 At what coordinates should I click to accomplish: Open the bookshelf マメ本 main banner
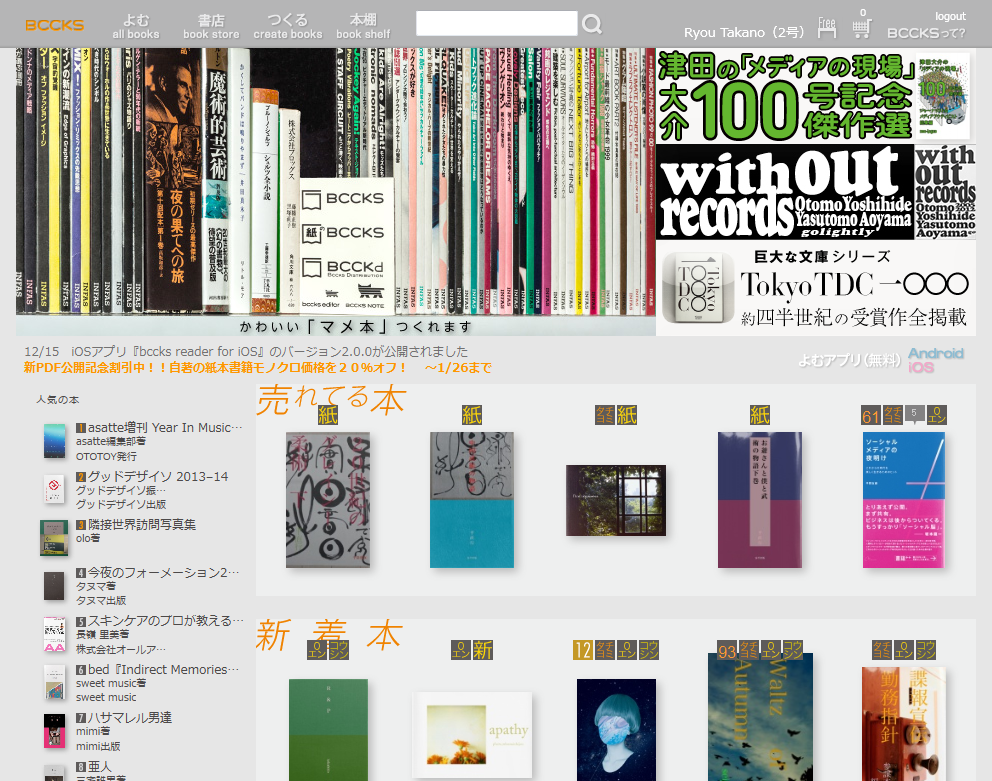(336, 192)
